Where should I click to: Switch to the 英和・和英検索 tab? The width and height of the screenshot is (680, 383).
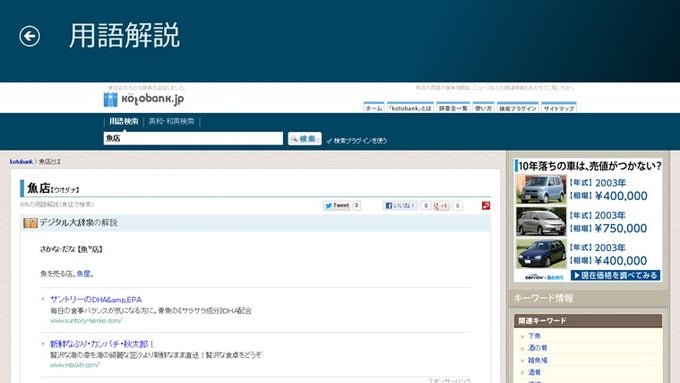coord(171,121)
